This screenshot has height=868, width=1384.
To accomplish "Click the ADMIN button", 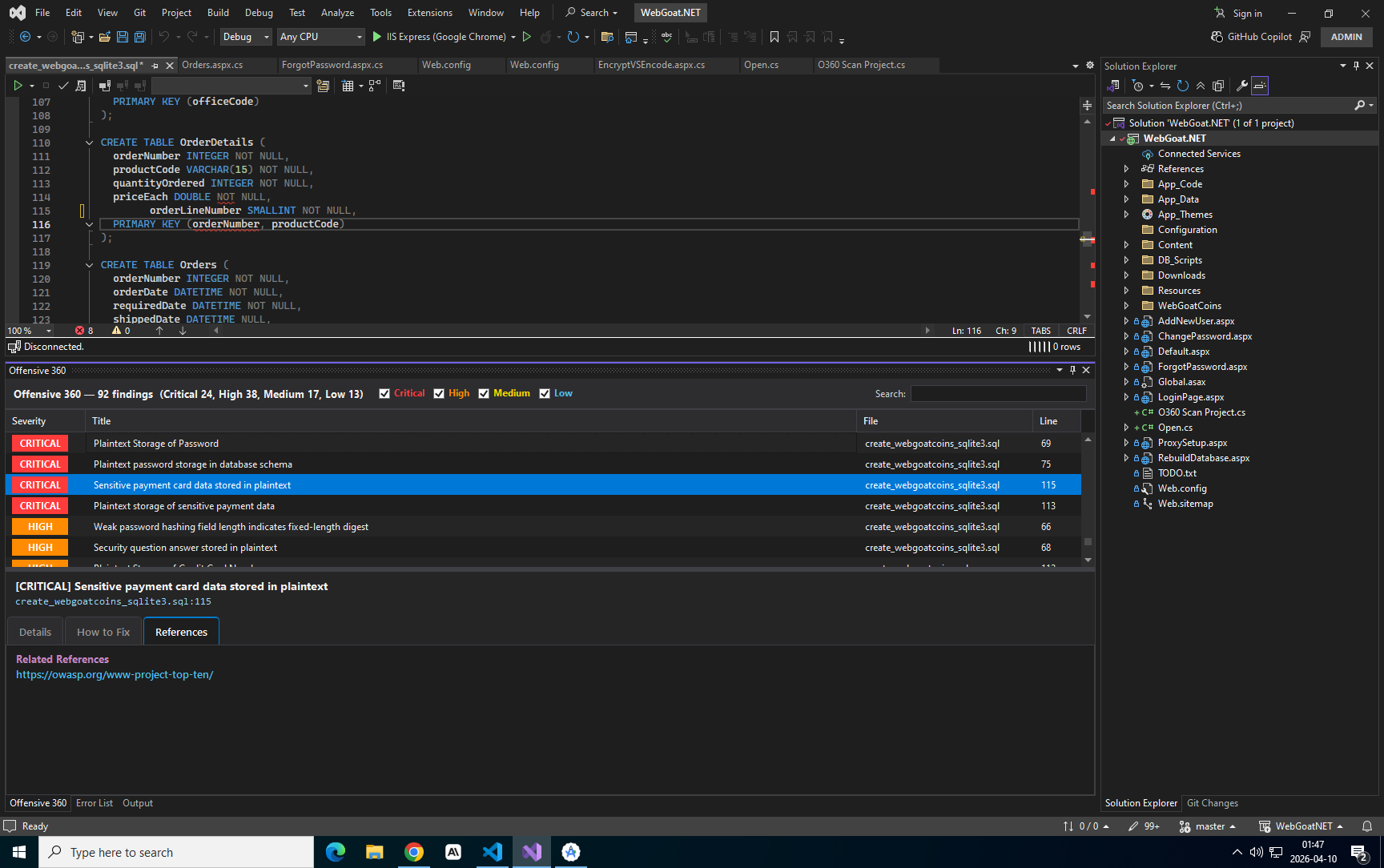I will 1346,37.
